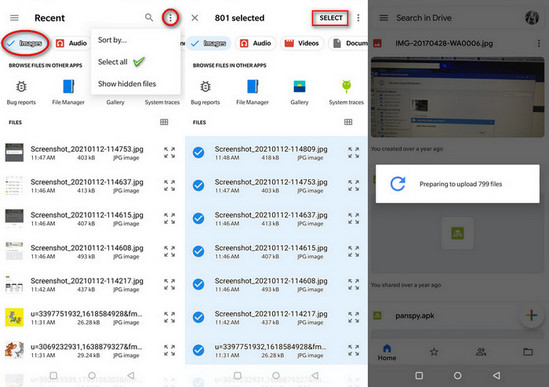549x387 pixels.
Task: Uncheck Screenshot_20210112-114637.jpg in selection panel
Action: pos(199,218)
